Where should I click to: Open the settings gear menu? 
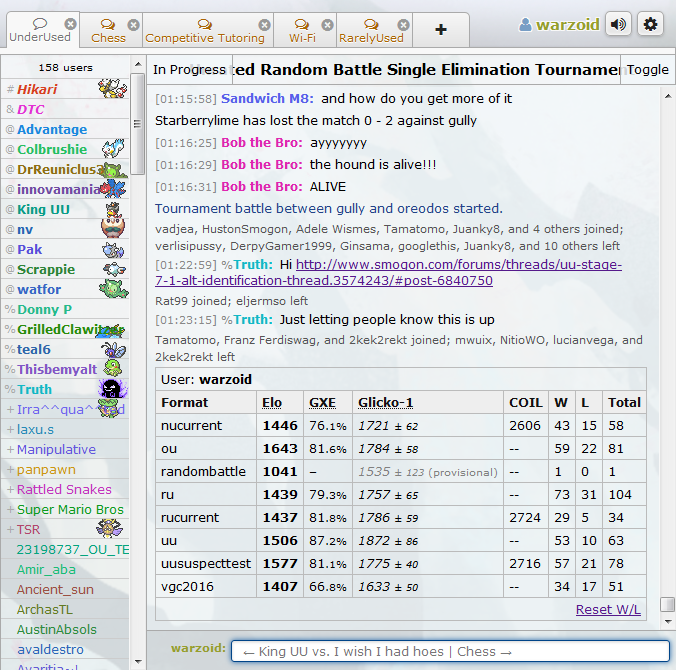click(650, 25)
